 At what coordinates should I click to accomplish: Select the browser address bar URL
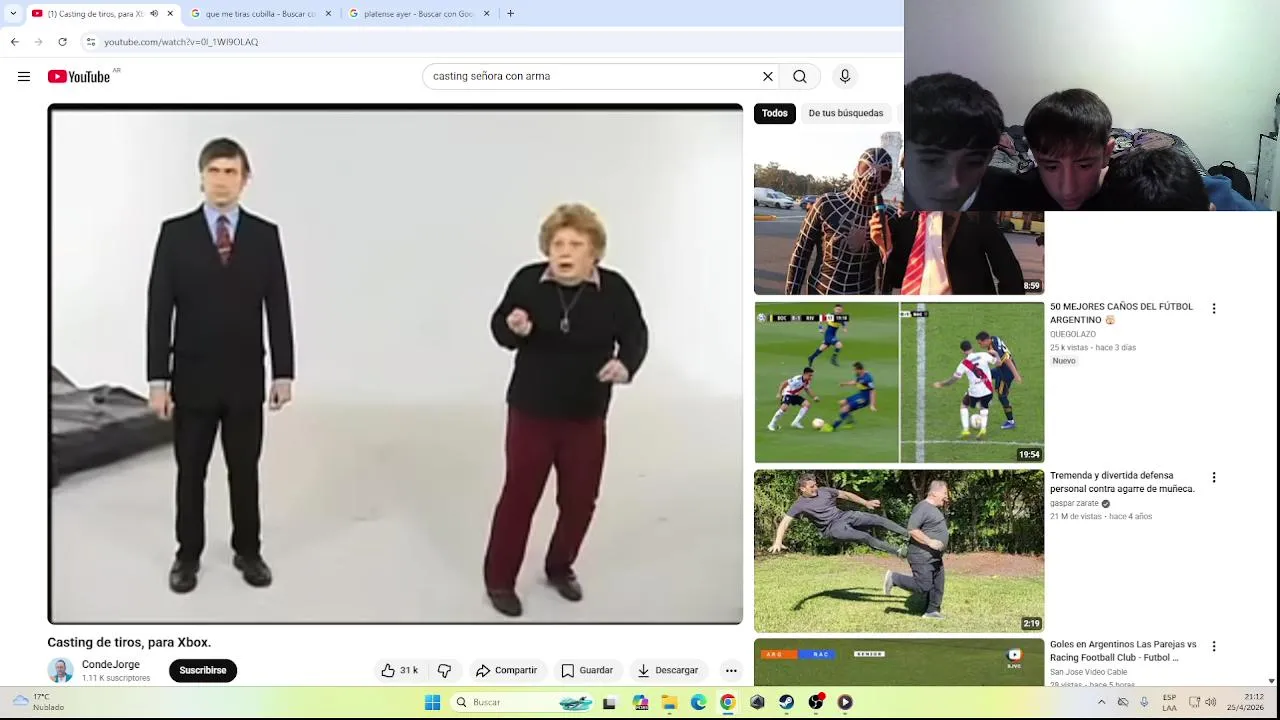click(x=181, y=42)
